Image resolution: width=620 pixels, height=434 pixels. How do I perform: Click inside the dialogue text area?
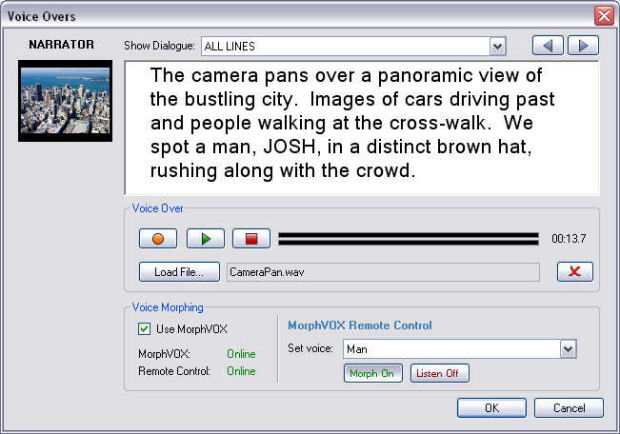[361, 127]
